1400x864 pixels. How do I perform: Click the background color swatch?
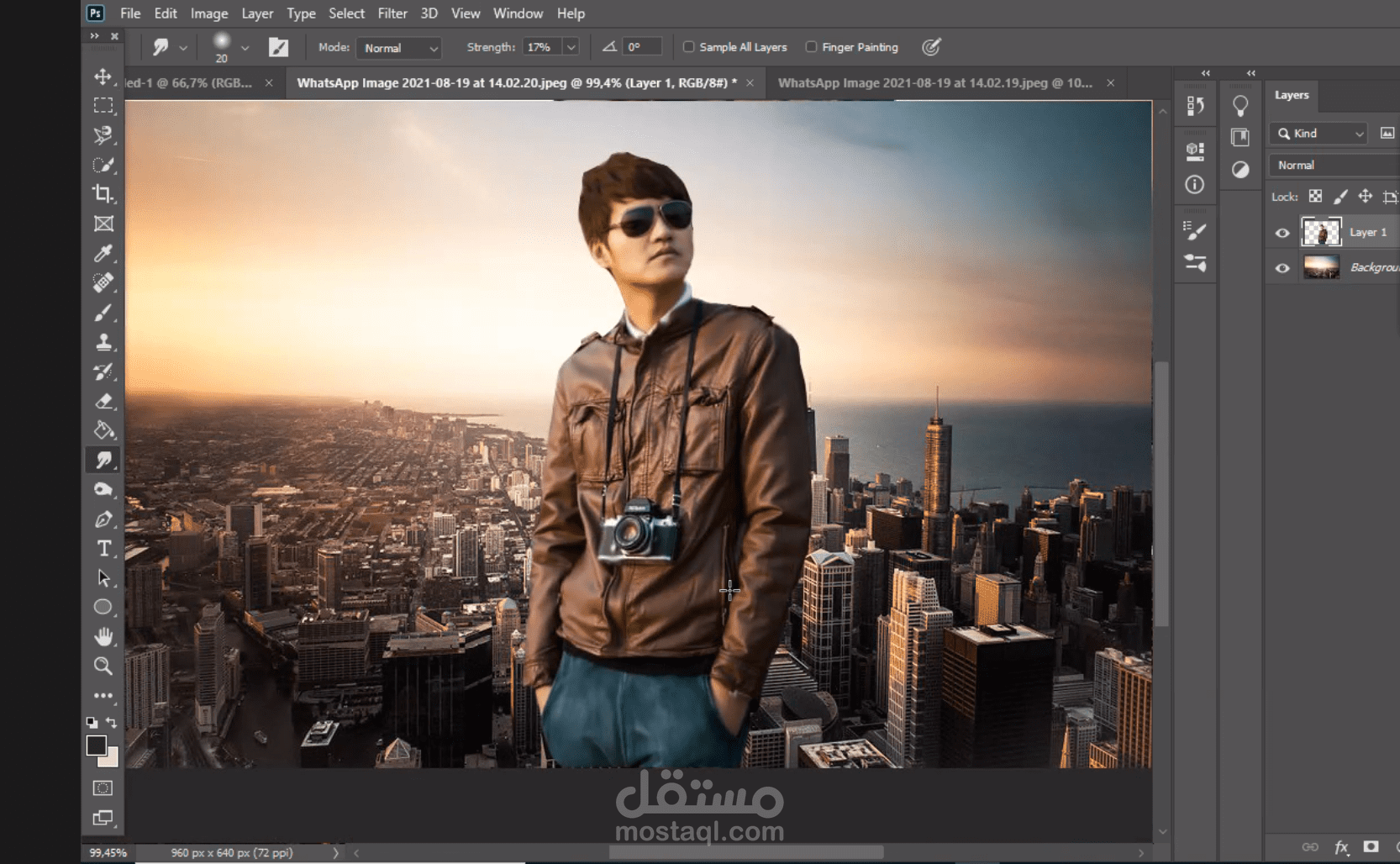click(x=110, y=759)
